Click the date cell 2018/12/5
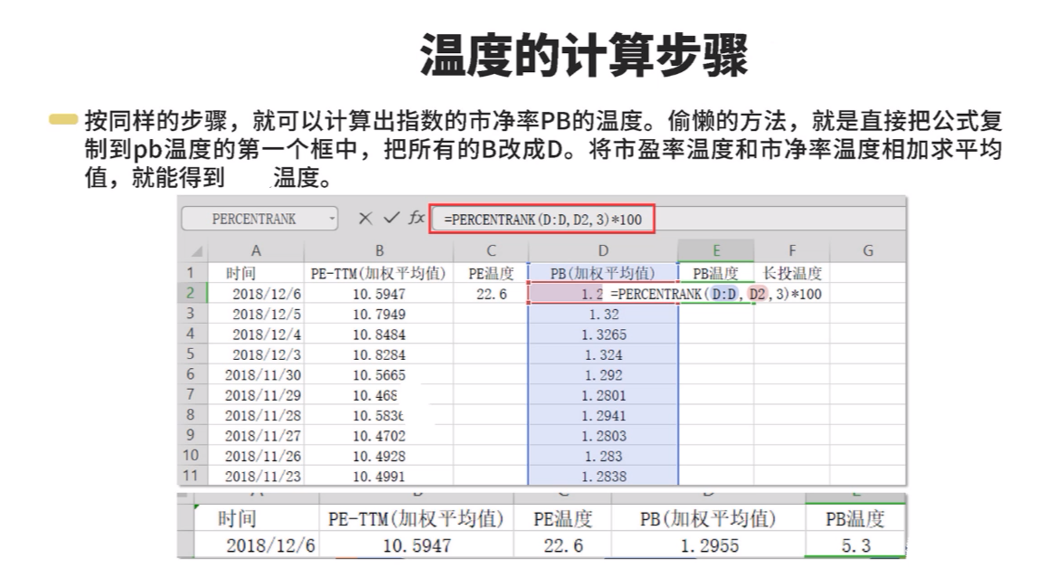This screenshot has width=1044, height=576. pos(256,314)
